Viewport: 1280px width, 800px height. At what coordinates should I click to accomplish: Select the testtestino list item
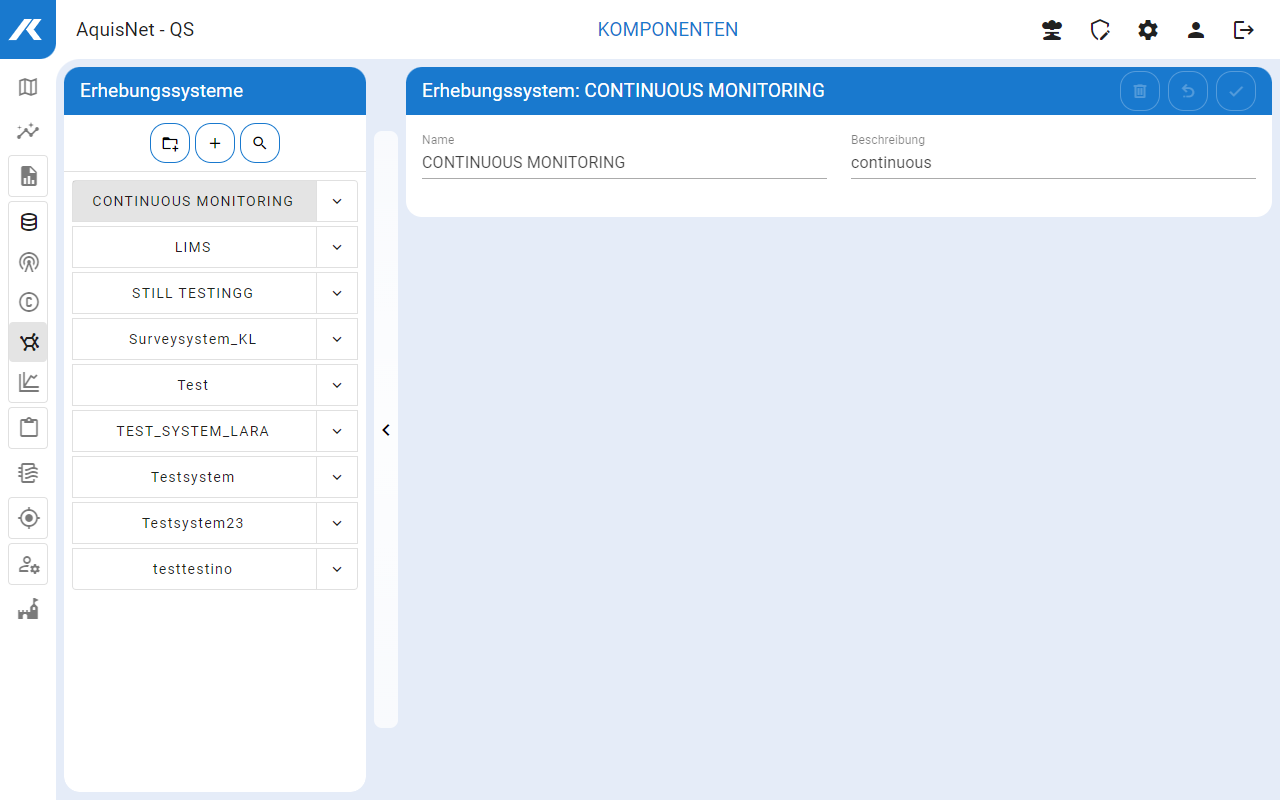click(x=194, y=569)
